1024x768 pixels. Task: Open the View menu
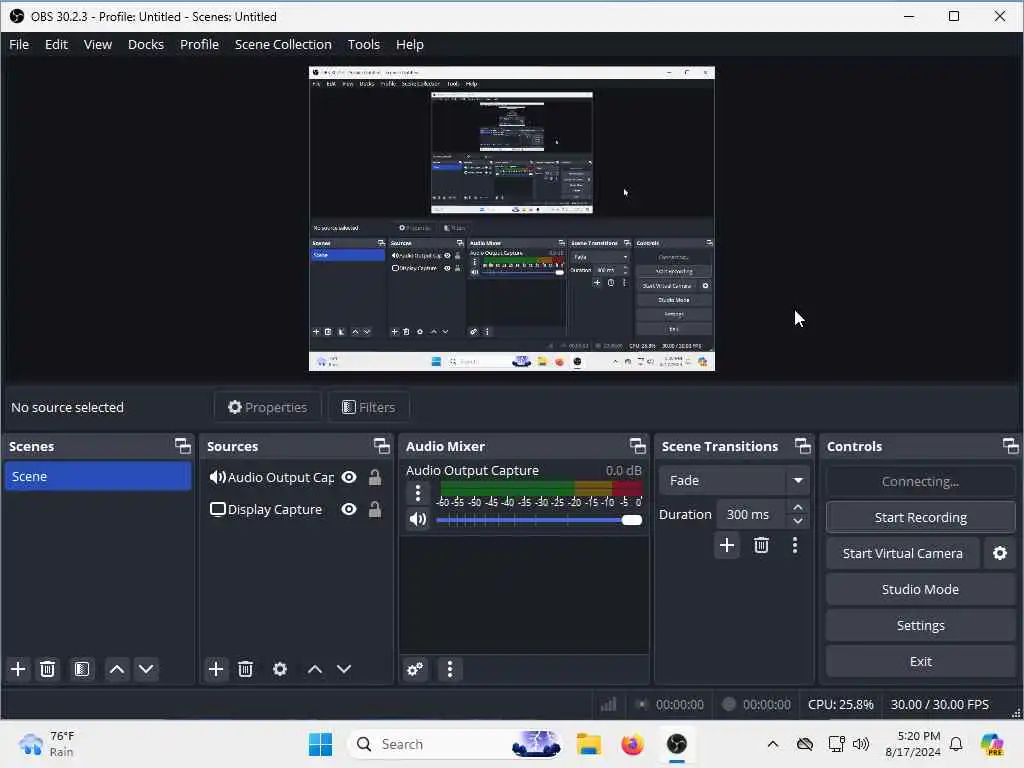point(98,44)
